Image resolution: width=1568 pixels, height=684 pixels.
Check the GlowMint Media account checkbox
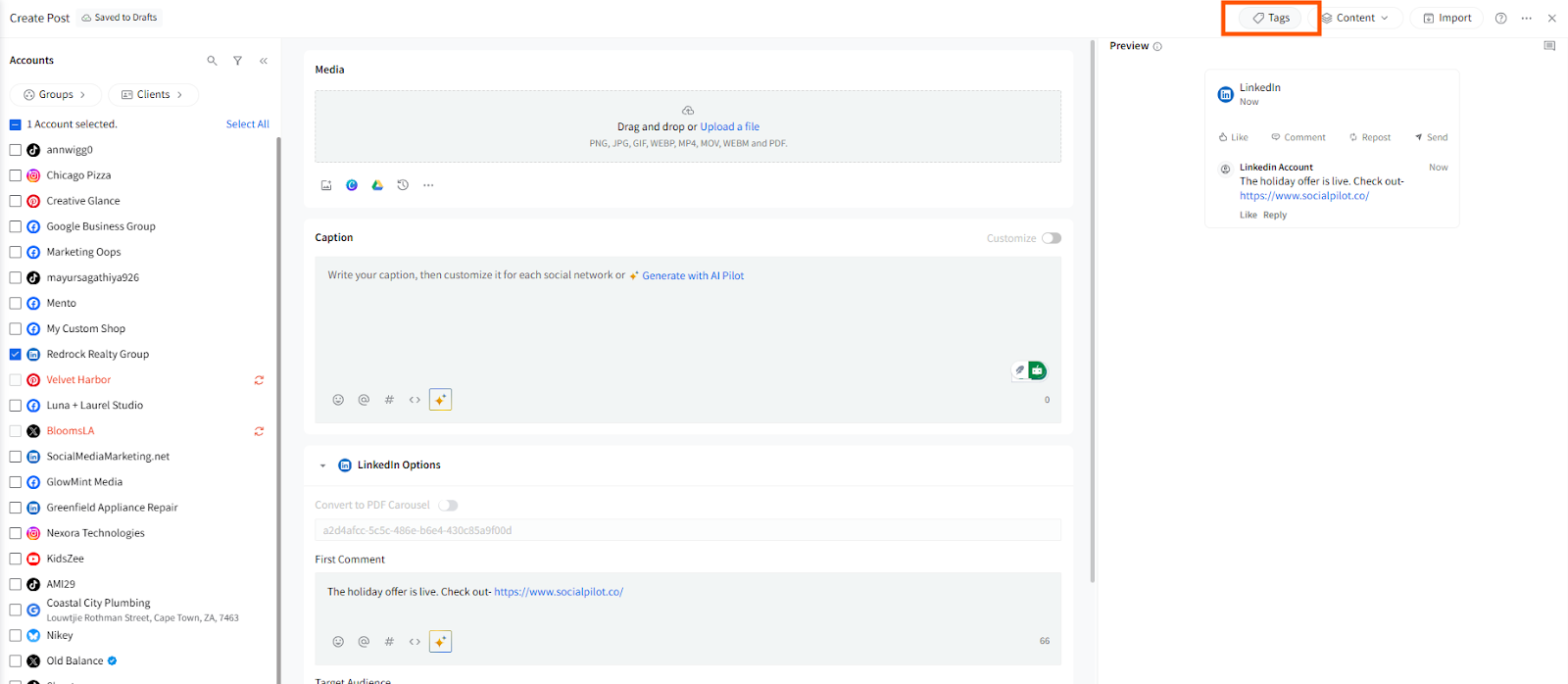(16, 482)
